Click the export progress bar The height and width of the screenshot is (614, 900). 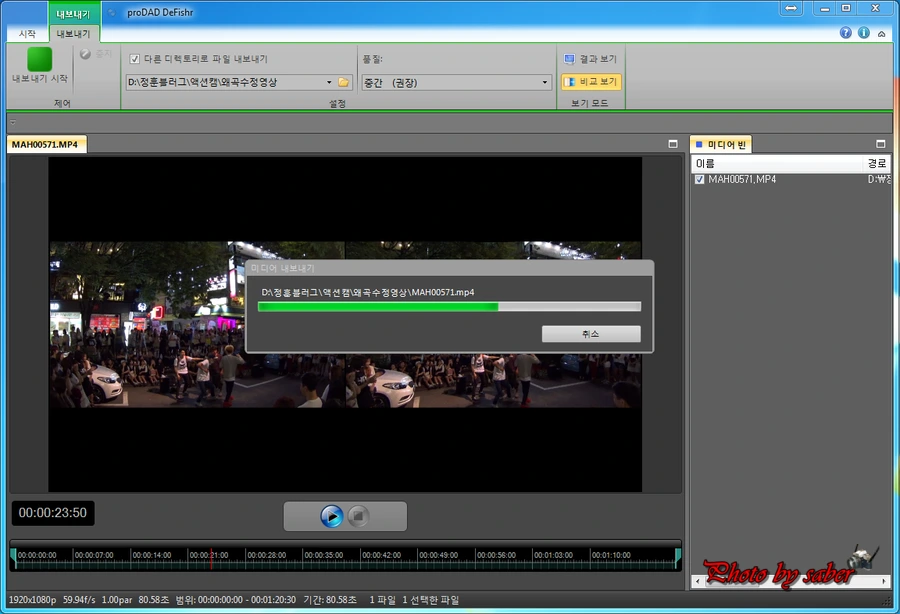click(x=449, y=307)
